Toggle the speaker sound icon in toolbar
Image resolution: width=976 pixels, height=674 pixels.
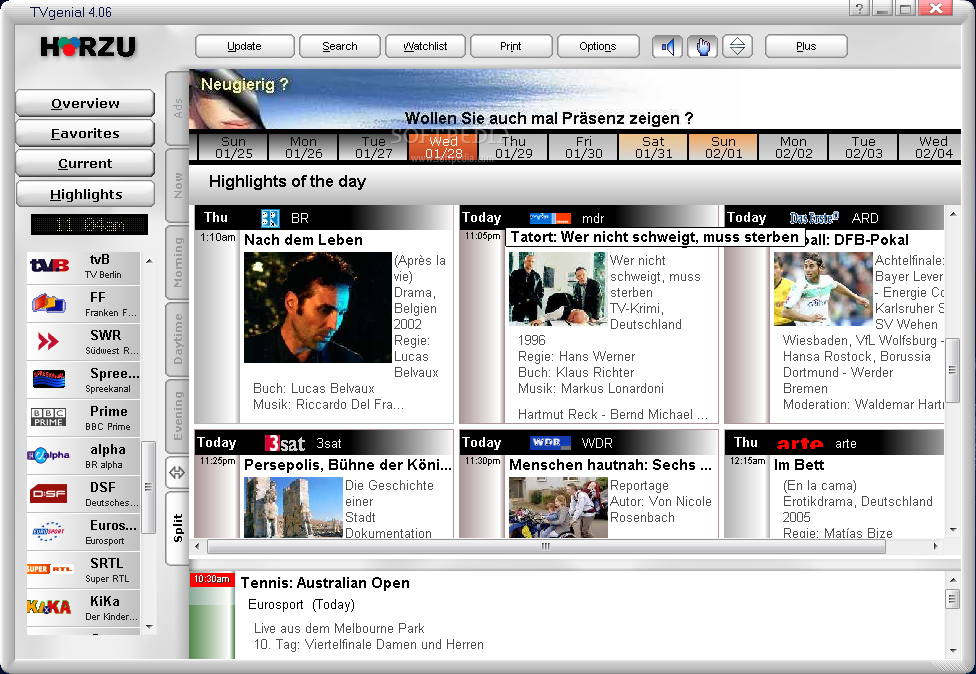tap(667, 47)
